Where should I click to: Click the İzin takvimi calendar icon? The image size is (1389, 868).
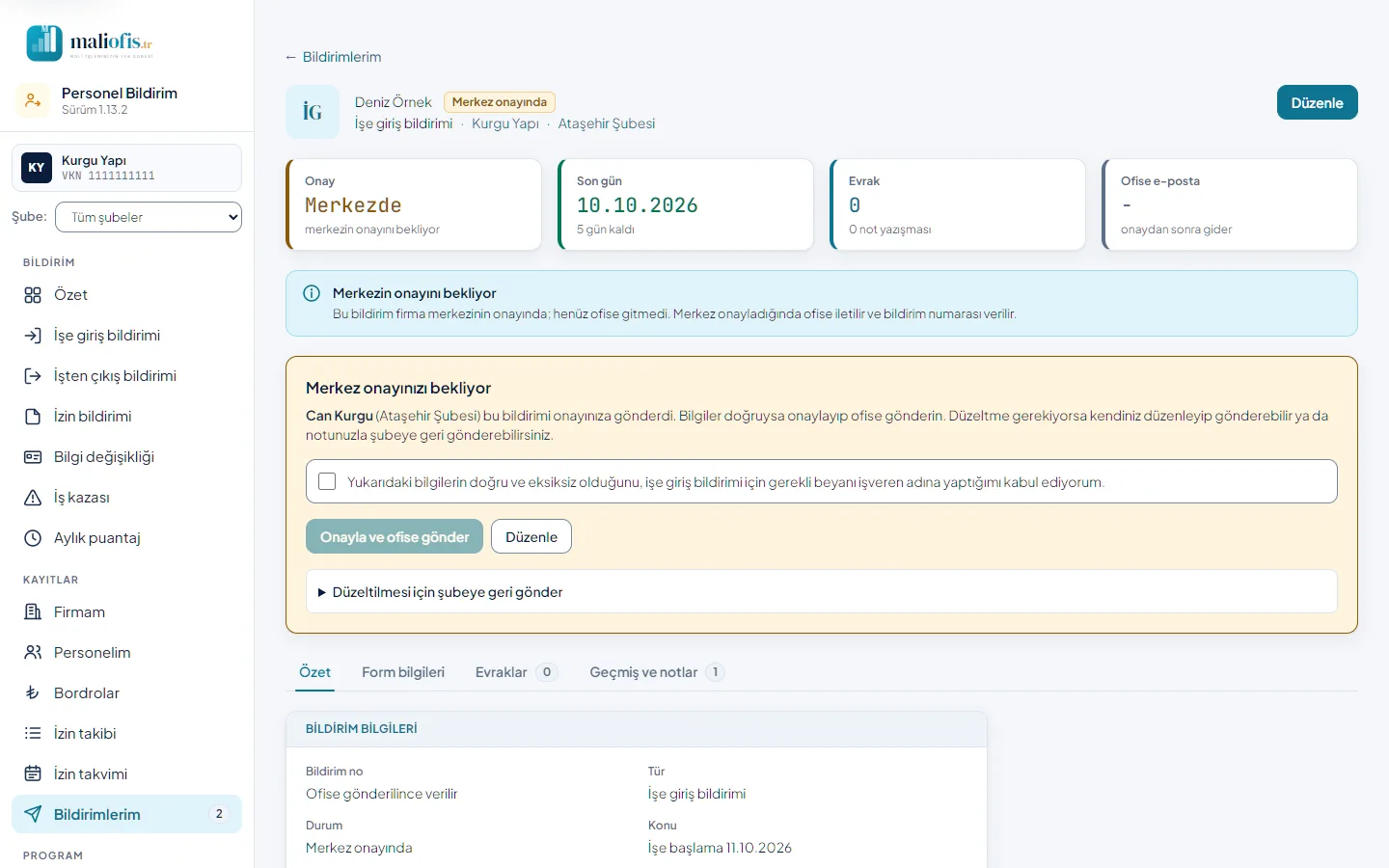pyautogui.click(x=33, y=774)
